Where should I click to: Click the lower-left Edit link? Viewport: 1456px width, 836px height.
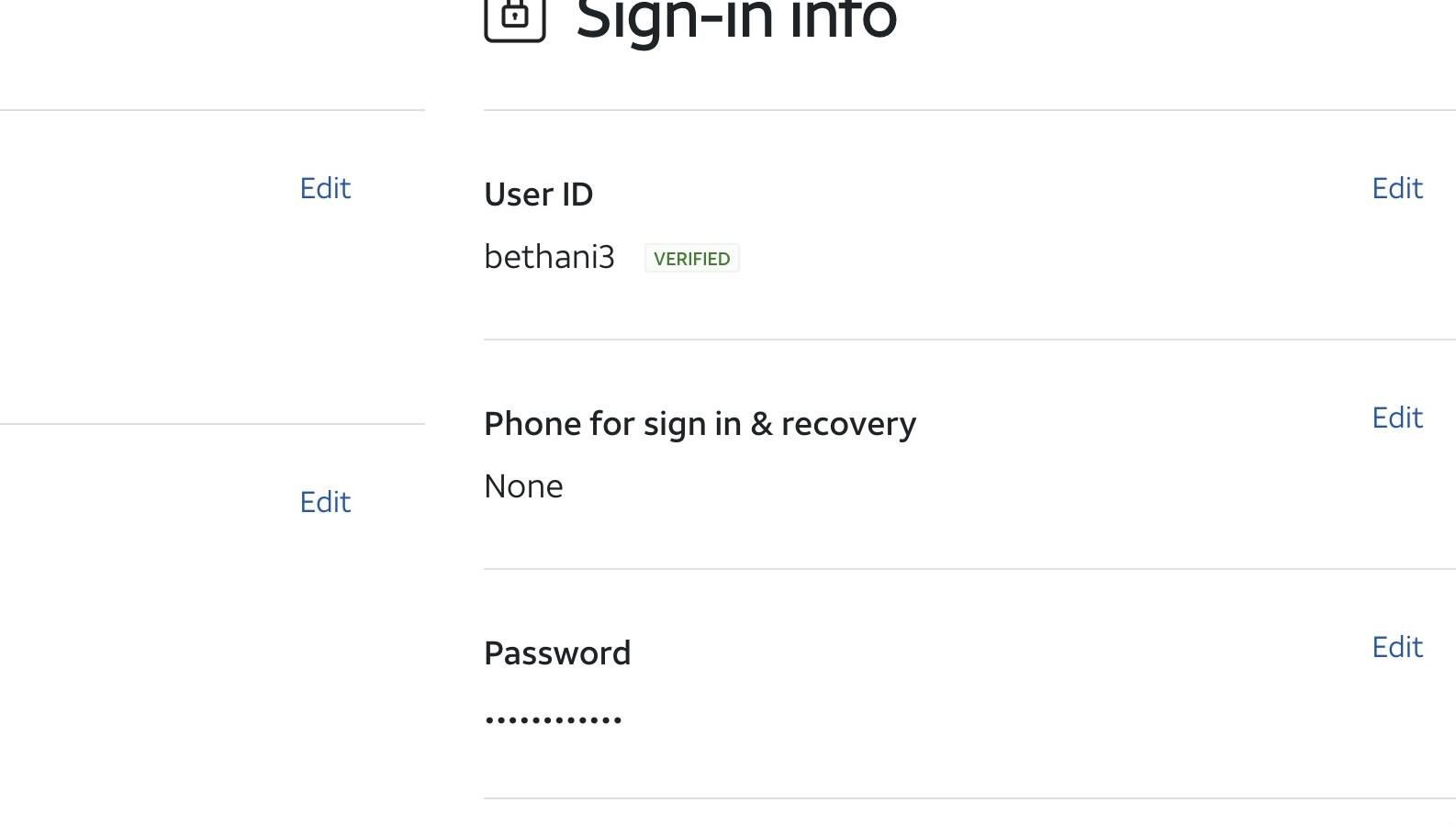pos(324,502)
